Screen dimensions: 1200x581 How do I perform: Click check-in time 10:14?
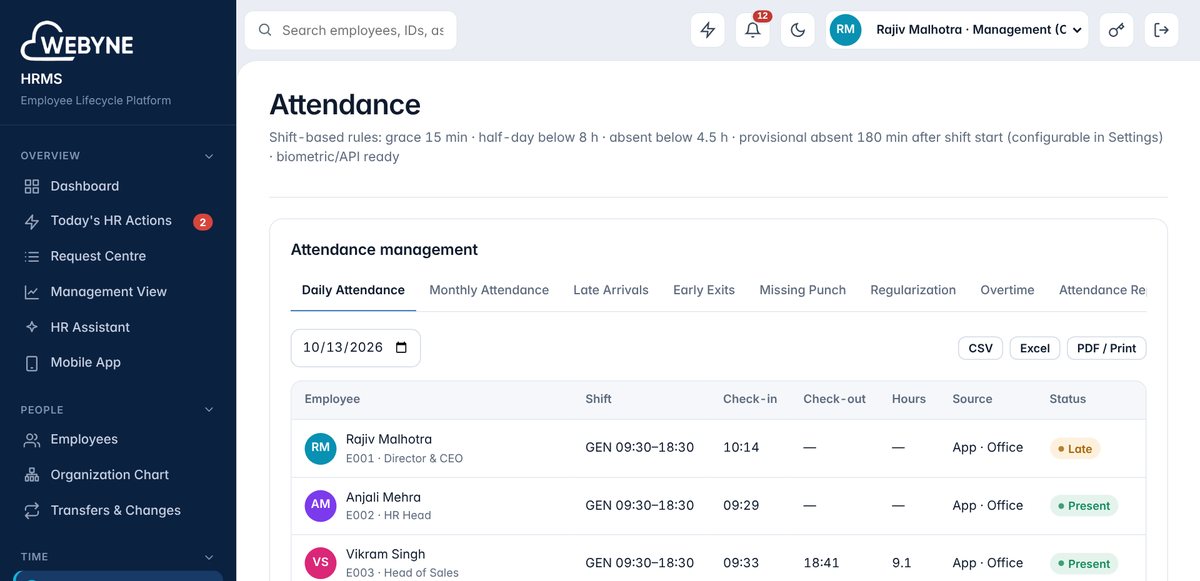[741, 448]
